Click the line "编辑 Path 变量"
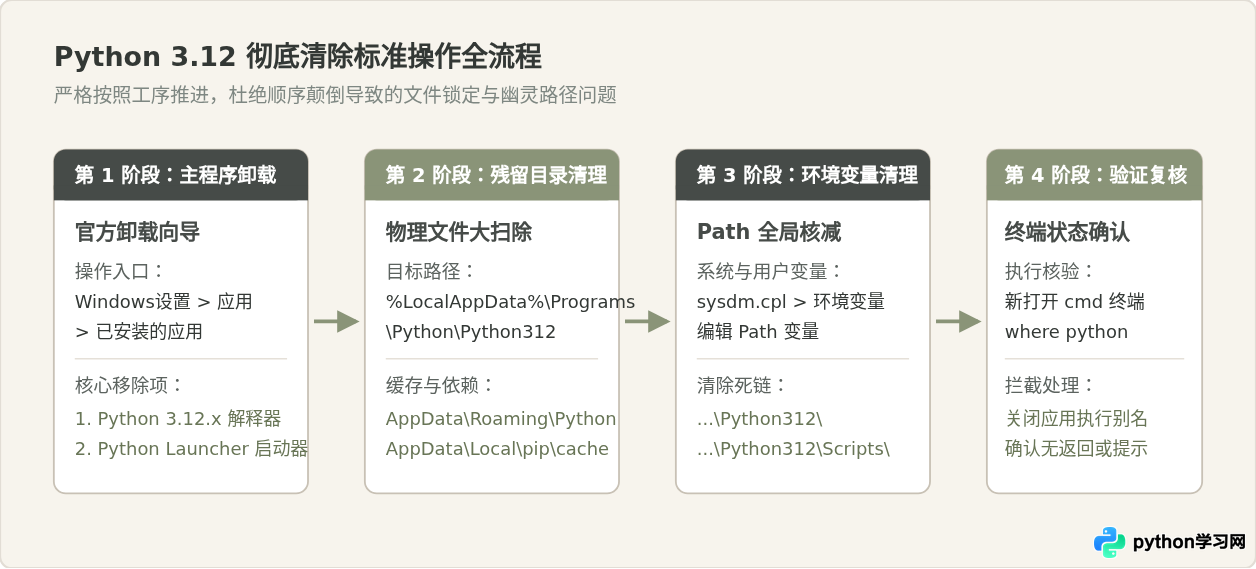Image resolution: width=1256 pixels, height=569 pixels. coord(758,331)
